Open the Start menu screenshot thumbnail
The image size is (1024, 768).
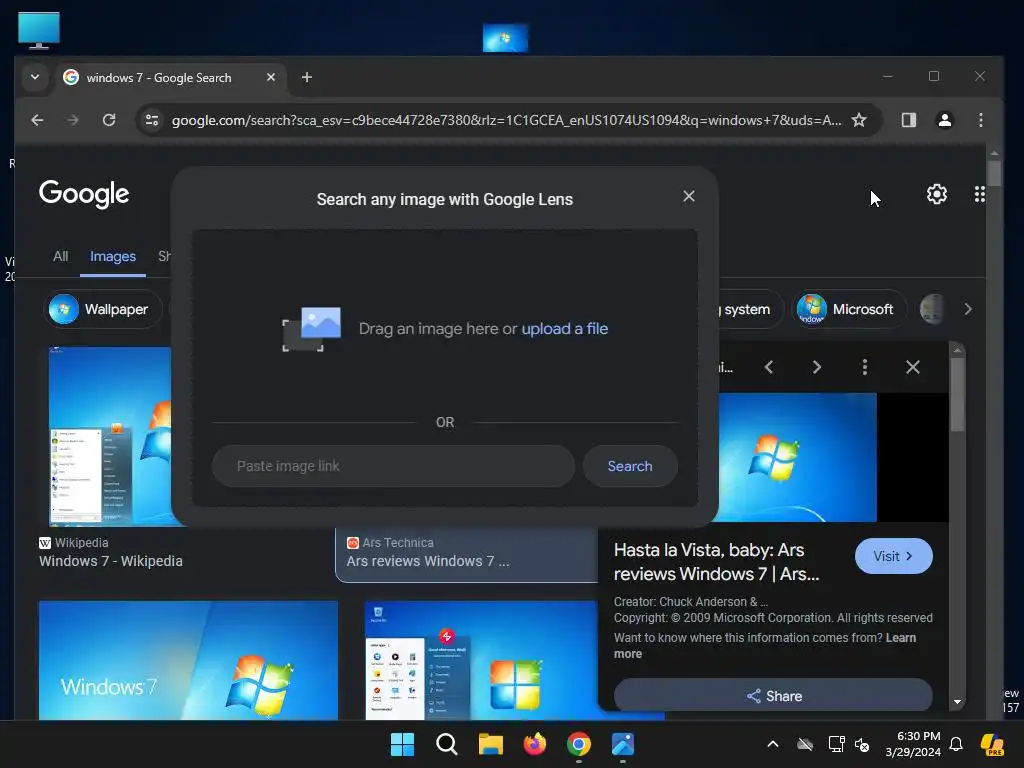point(481,660)
